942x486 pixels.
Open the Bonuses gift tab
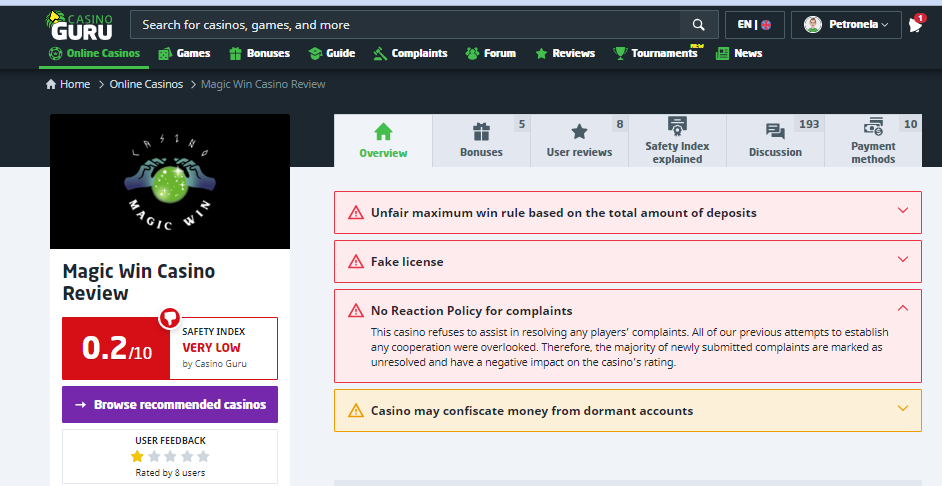point(481,141)
